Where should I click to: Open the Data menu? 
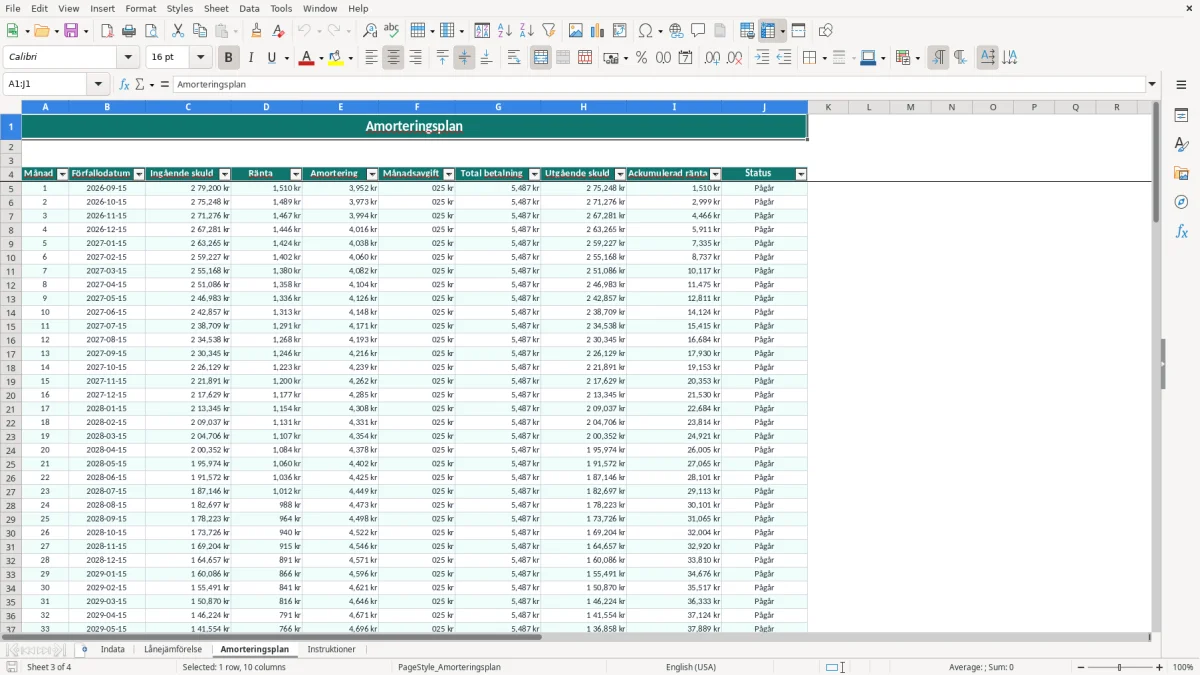(249, 8)
